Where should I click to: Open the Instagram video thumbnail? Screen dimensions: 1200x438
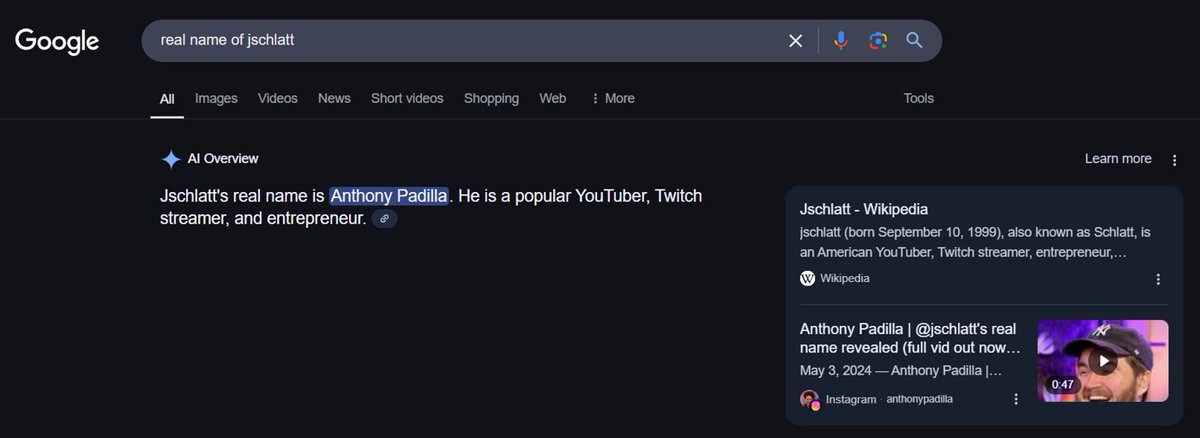point(1102,361)
